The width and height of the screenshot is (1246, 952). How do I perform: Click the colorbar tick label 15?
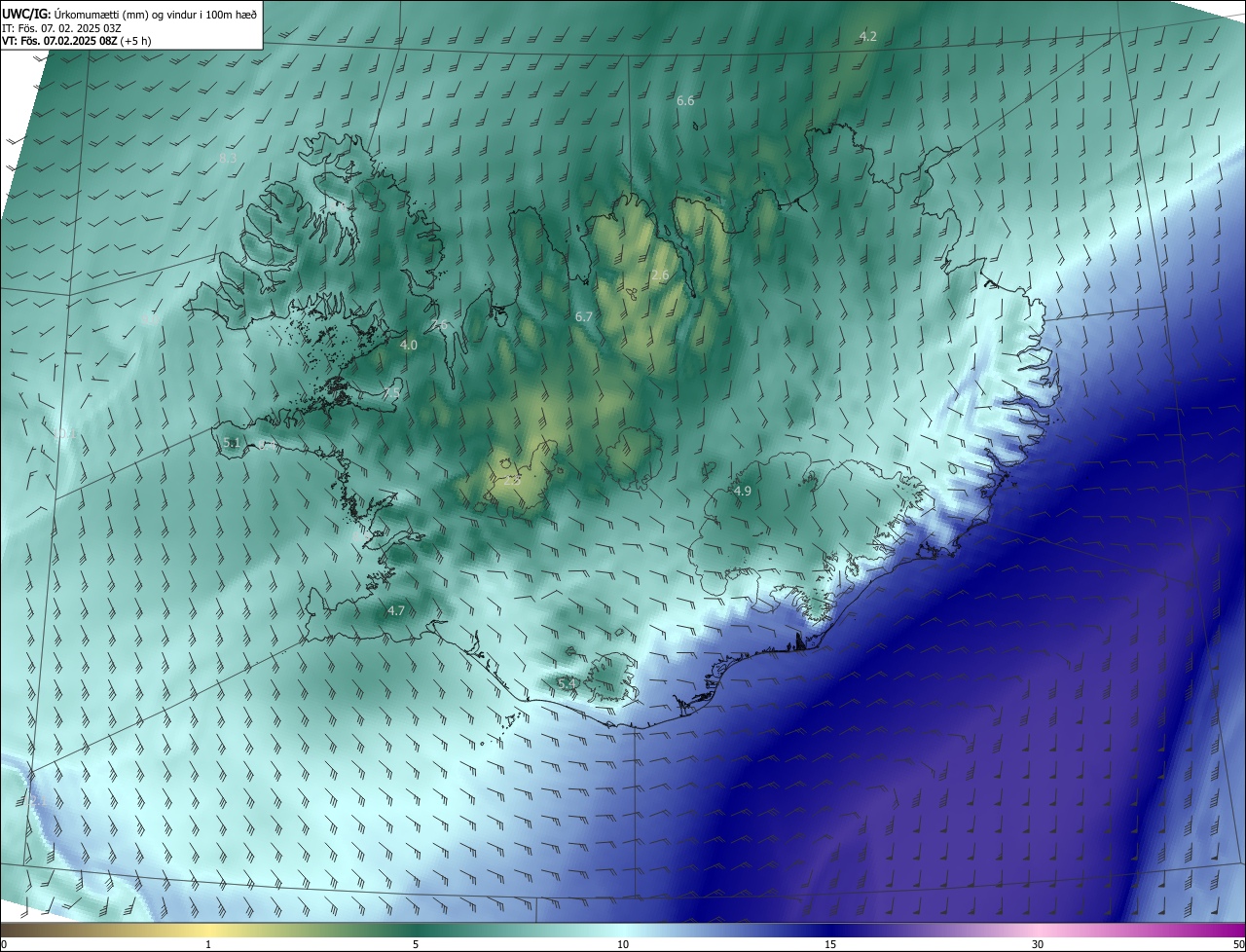click(x=830, y=945)
